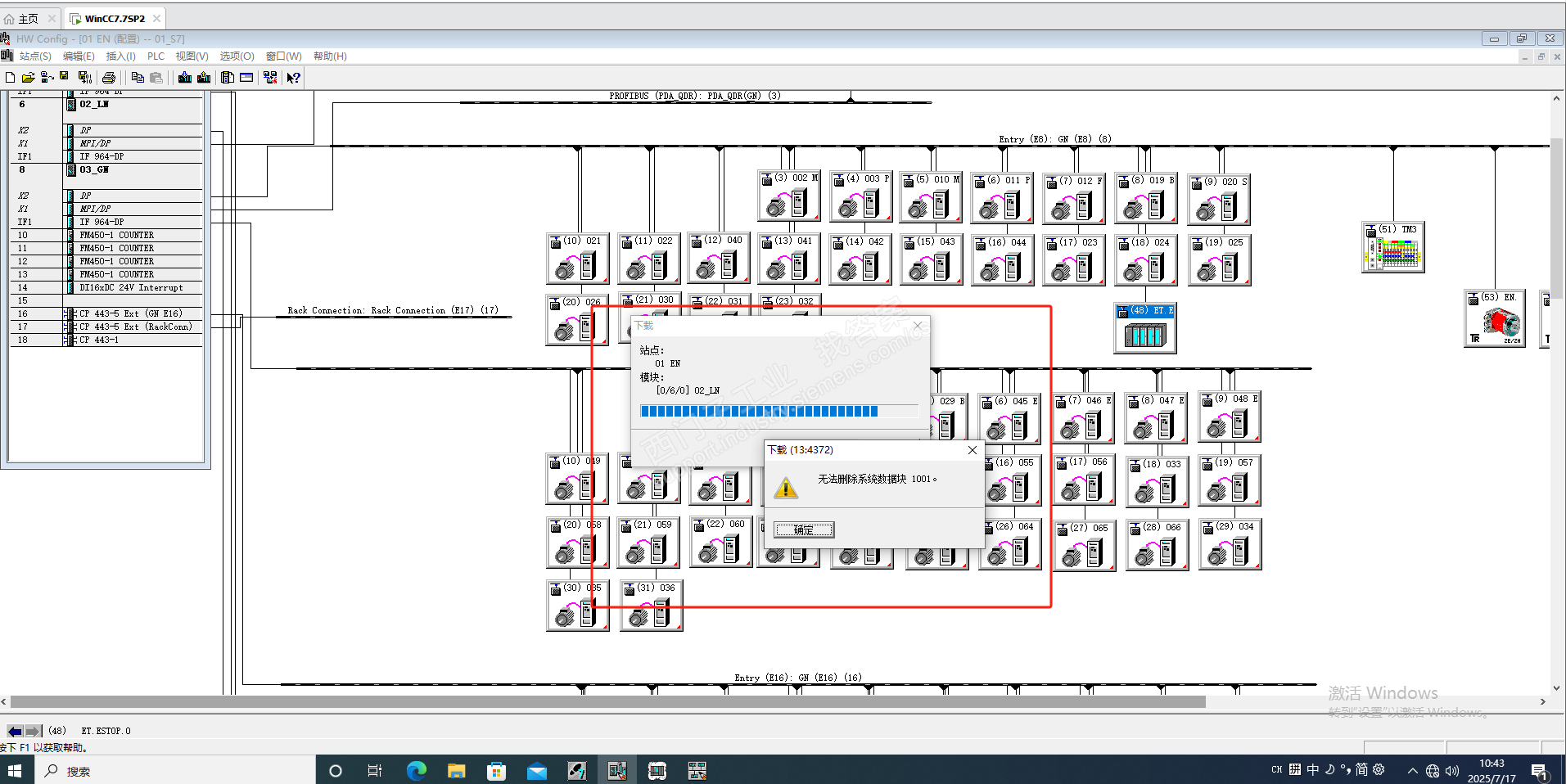Open the 编辑(E) menu

pyautogui.click(x=79, y=56)
